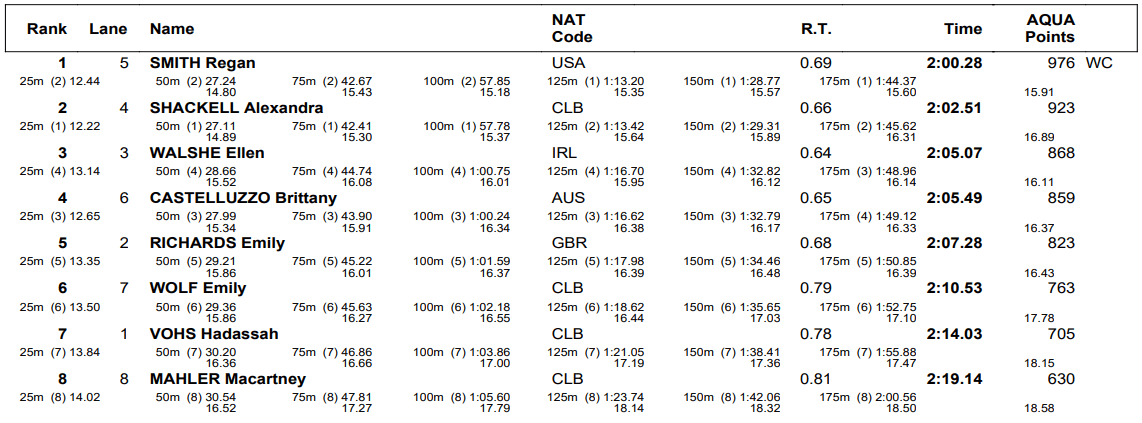This screenshot has width=1142, height=423.
Task: Click the R.T. column header
Action: click(816, 29)
